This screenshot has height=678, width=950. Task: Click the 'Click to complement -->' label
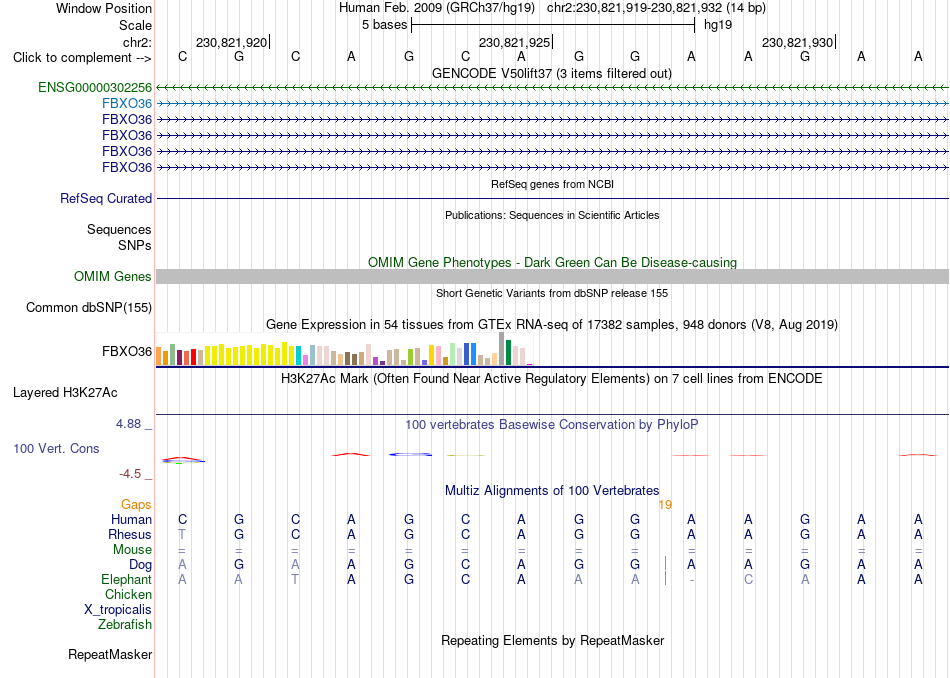click(82, 58)
